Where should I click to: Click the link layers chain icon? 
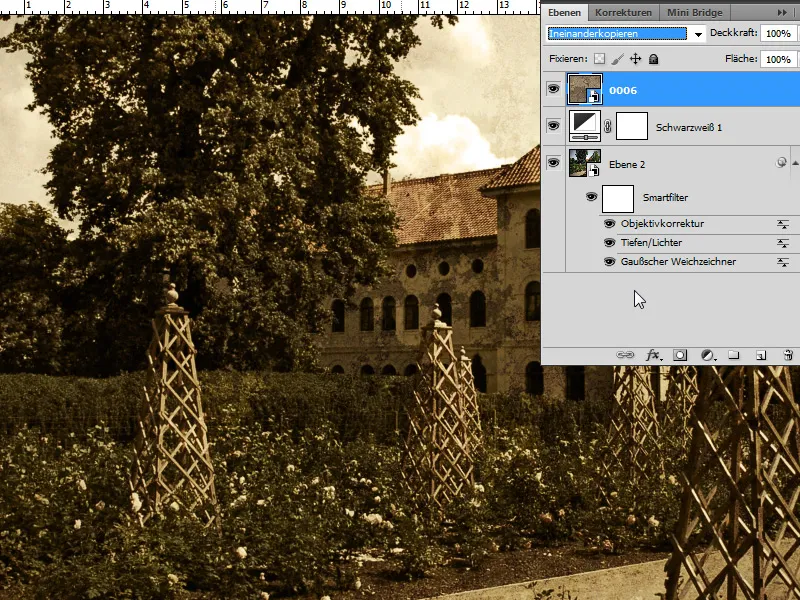625,355
